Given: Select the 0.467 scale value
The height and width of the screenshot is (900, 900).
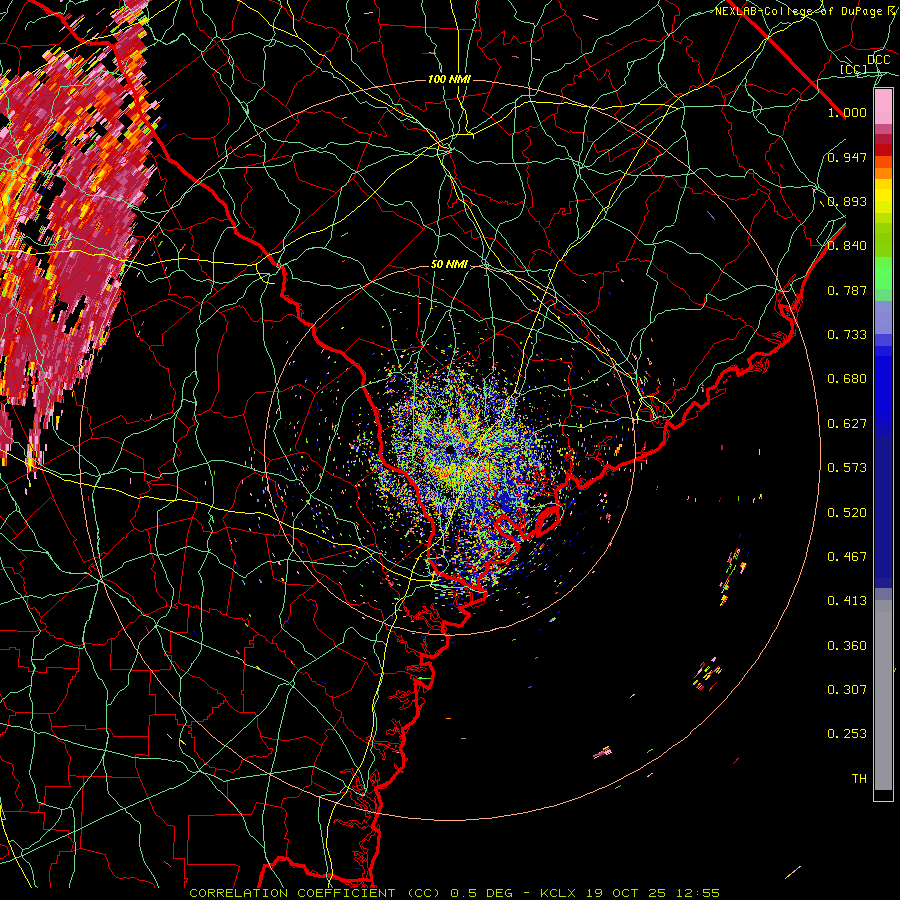Looking at the screenshot, I should click(x=847, y=557).
